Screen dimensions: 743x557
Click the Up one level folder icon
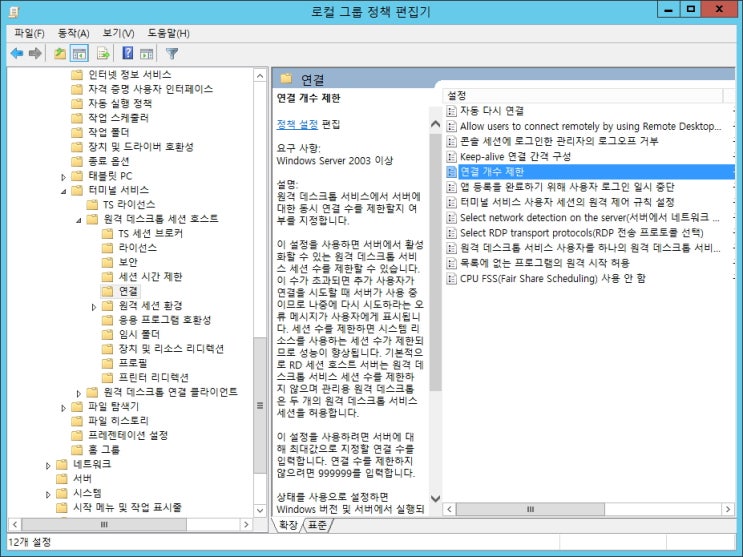(60, 53)
